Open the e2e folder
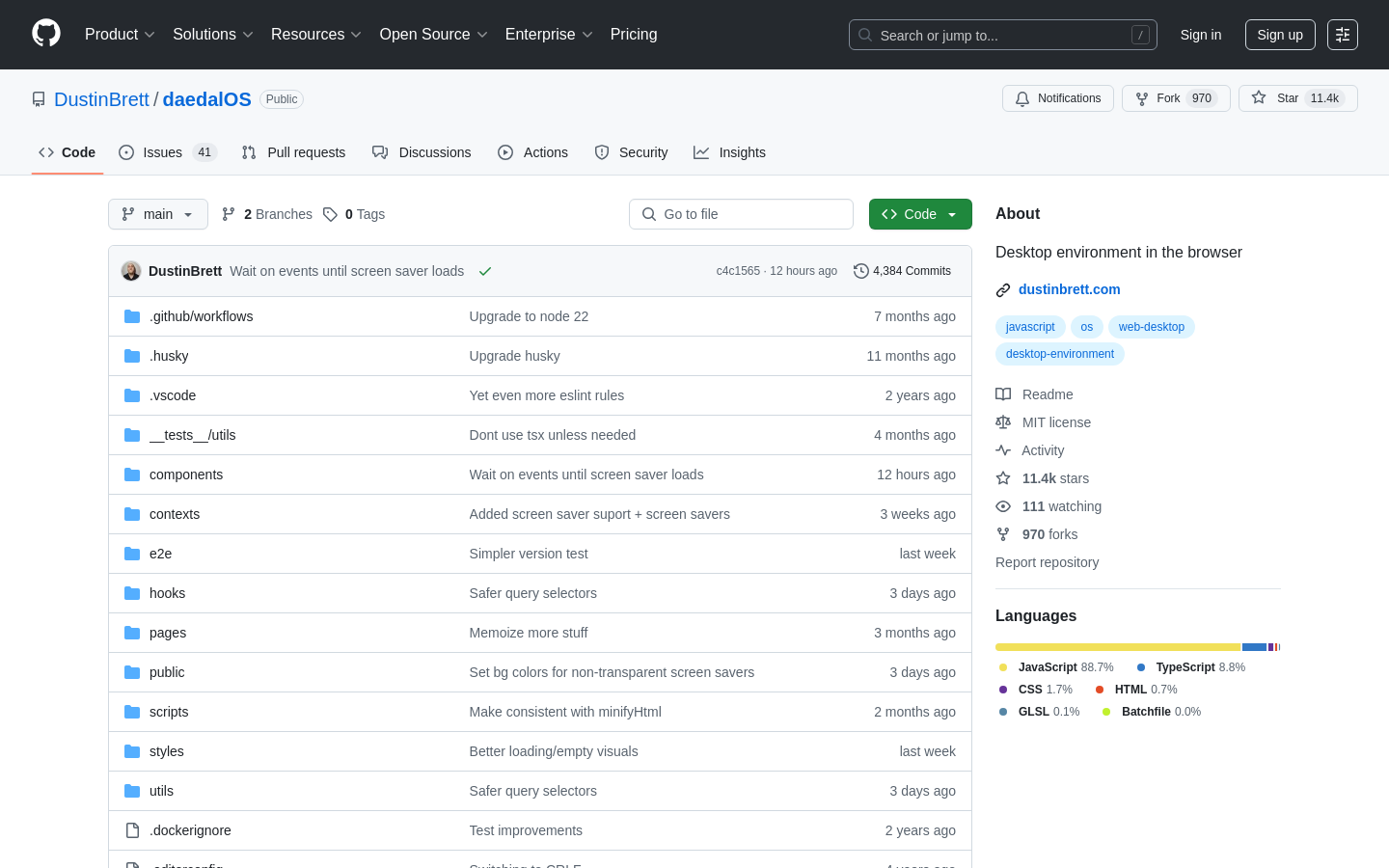 click(x=160, y=554)
